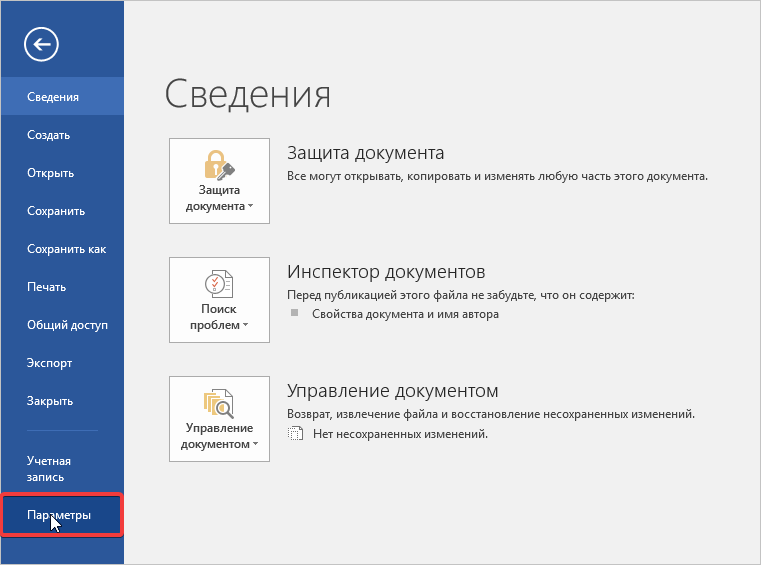Image resolution: width=761 pixels, height=565 pixels.
Task: Open the Создать menu item
Action: pyautogui.click(x=48, y=135)
